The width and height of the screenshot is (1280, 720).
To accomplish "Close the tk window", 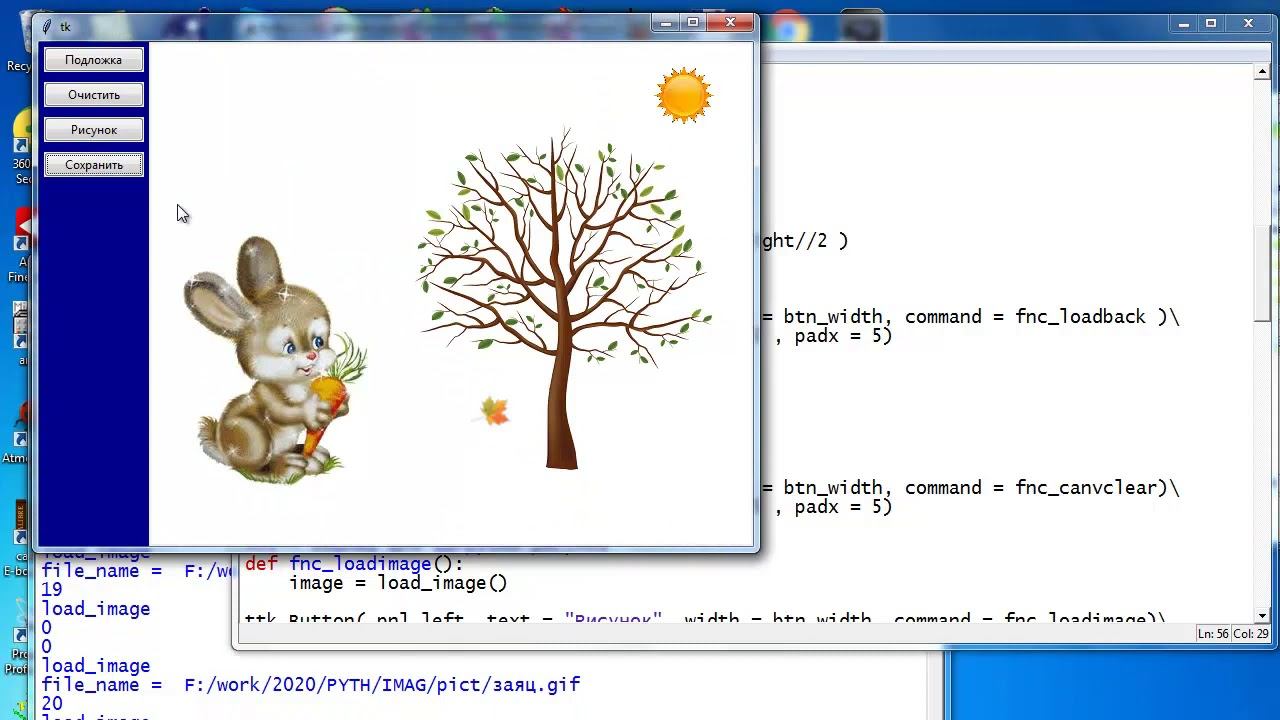I will pyautogui.click(x=731, y=22).
